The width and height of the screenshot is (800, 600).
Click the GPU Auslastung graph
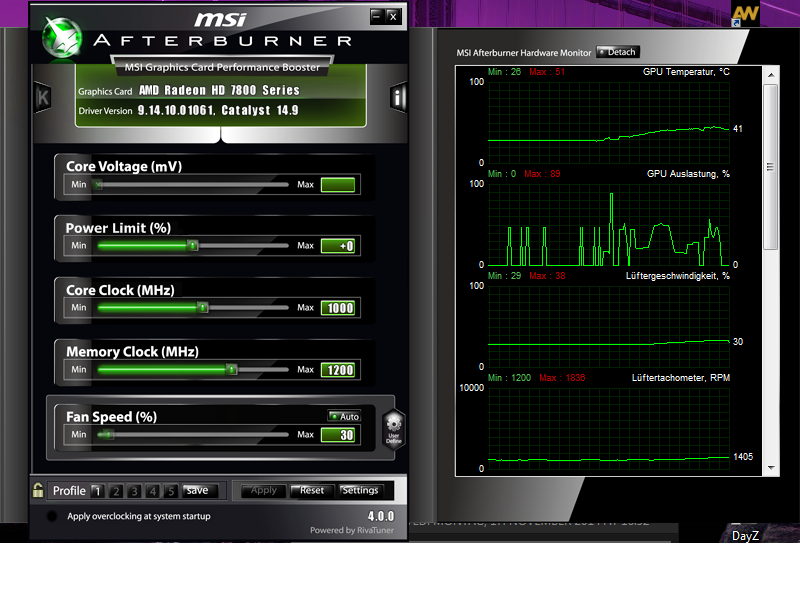pos(609,225)
